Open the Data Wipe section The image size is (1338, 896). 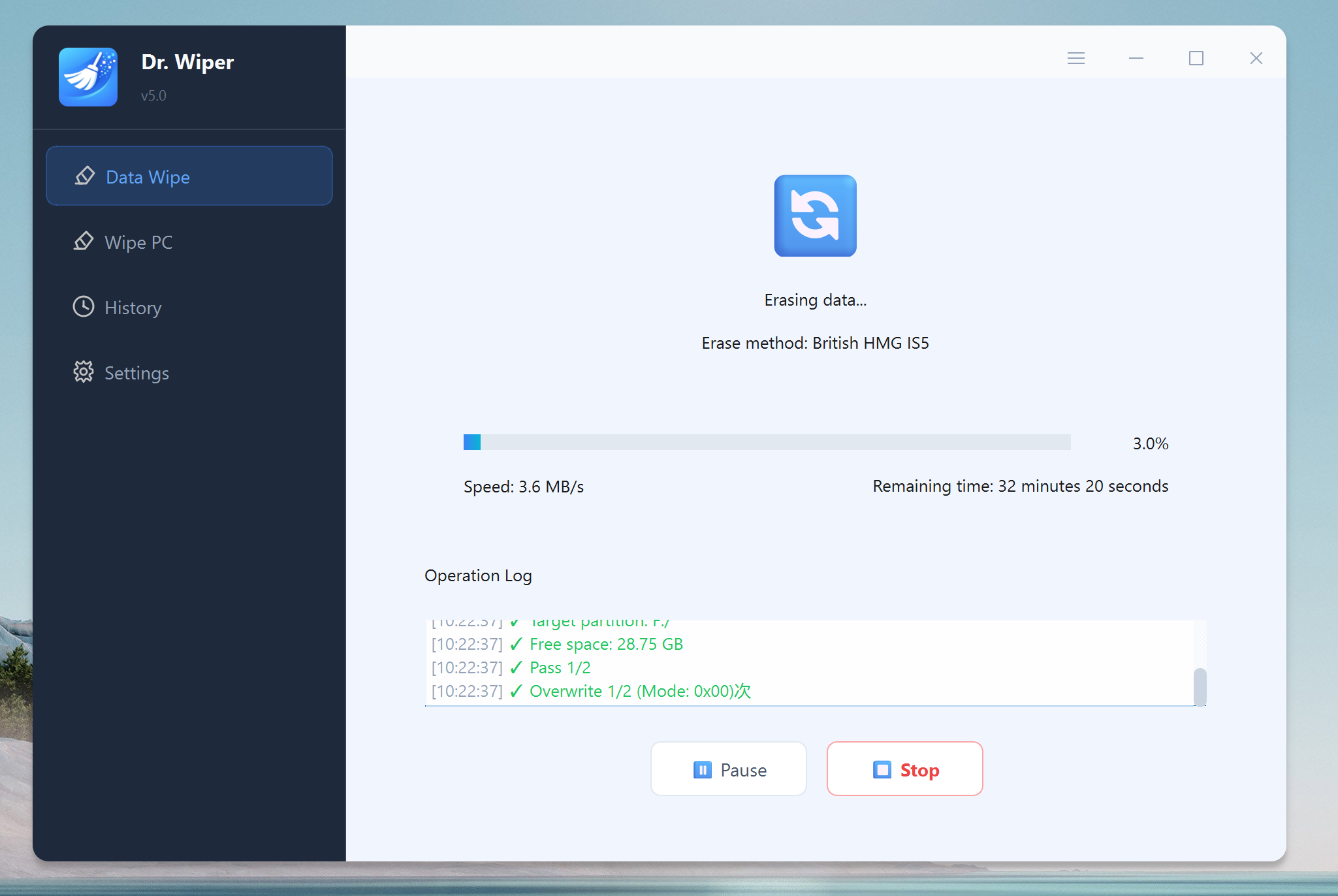click(x=189, y=176)
